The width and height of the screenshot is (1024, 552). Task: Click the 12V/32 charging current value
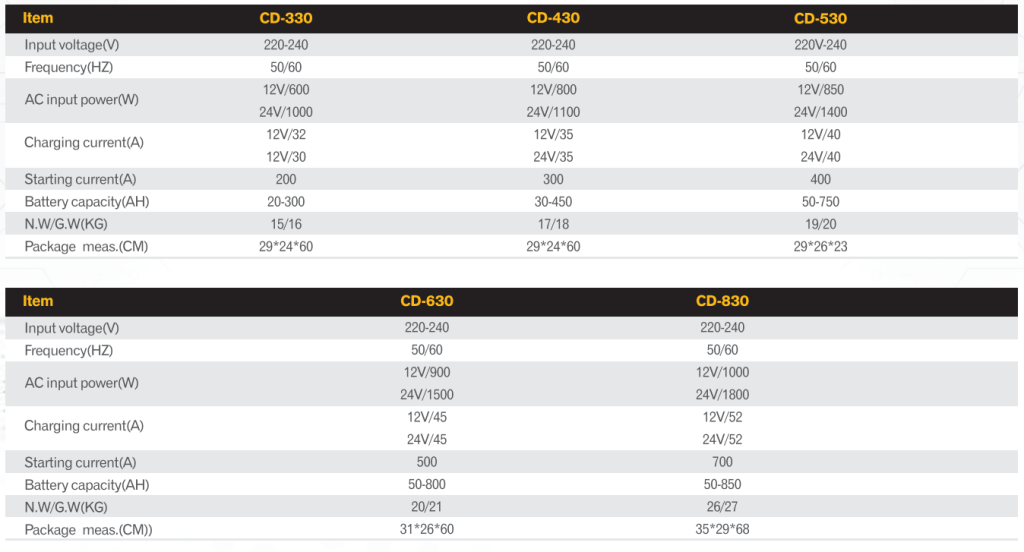(286, 134)
